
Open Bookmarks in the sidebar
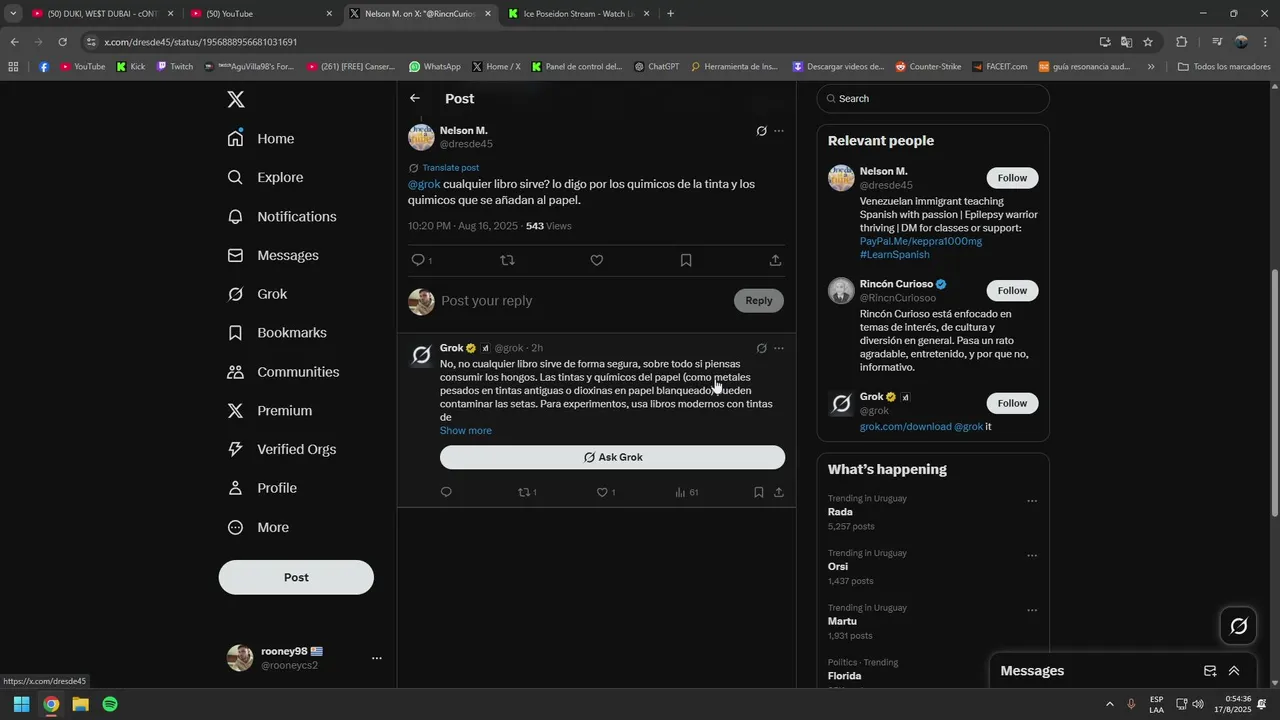click(277, 333)
